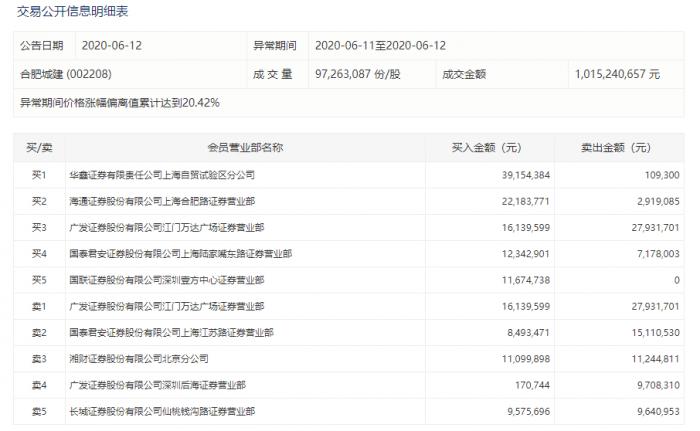Select buy amount 170,744
The image size is (700, 431).
pos(532,385)
